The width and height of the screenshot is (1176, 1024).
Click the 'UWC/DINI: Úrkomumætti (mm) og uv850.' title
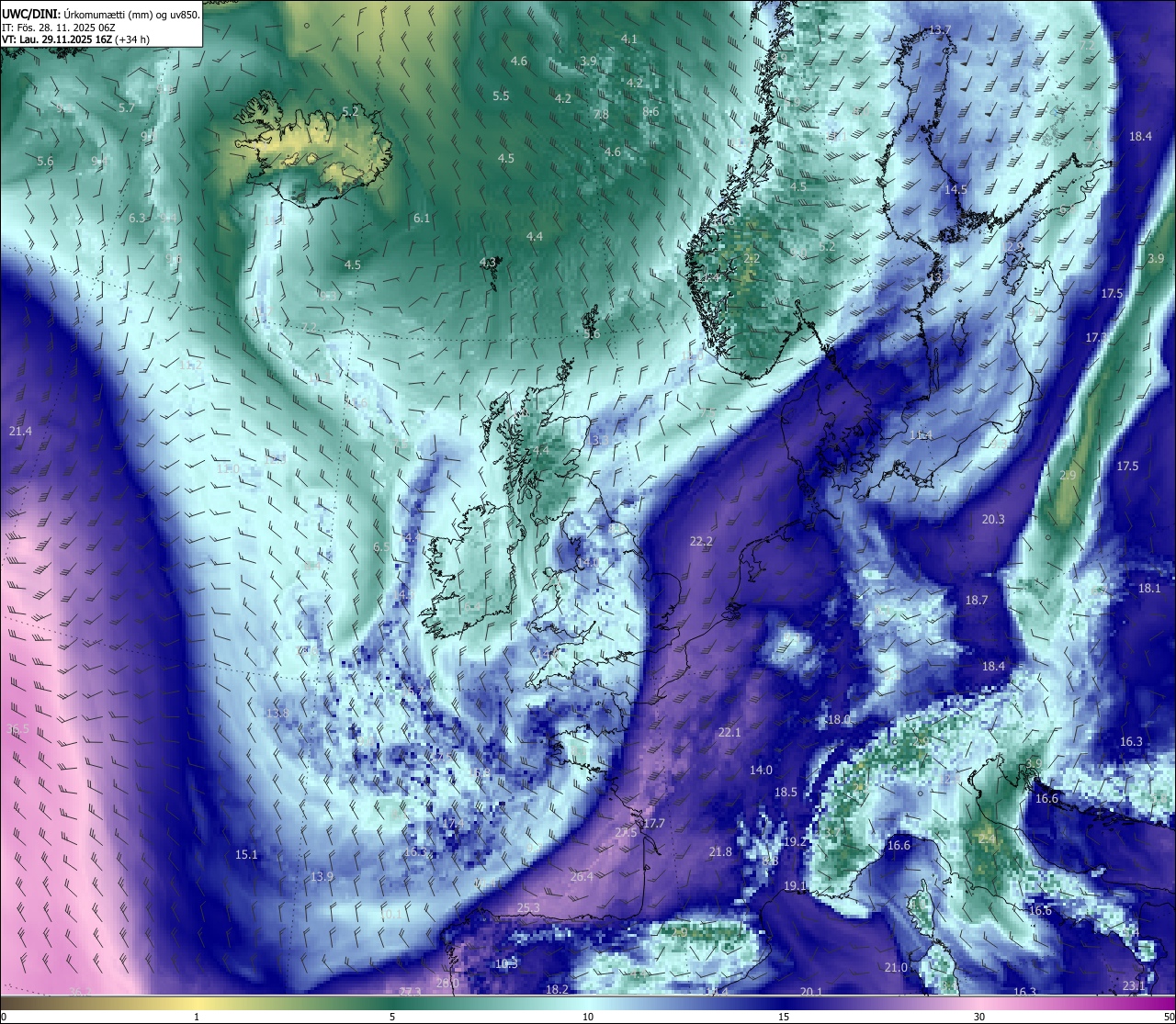coord(101,14)
